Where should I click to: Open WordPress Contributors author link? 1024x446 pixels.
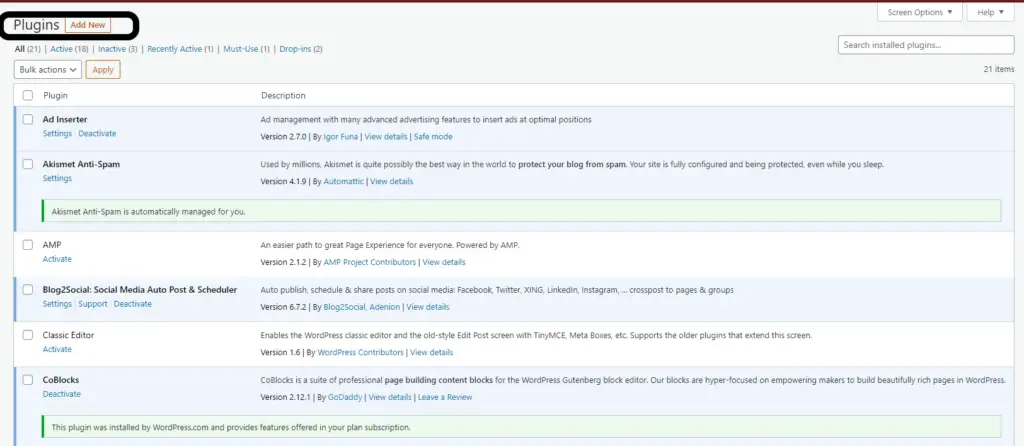click(360, 352)
